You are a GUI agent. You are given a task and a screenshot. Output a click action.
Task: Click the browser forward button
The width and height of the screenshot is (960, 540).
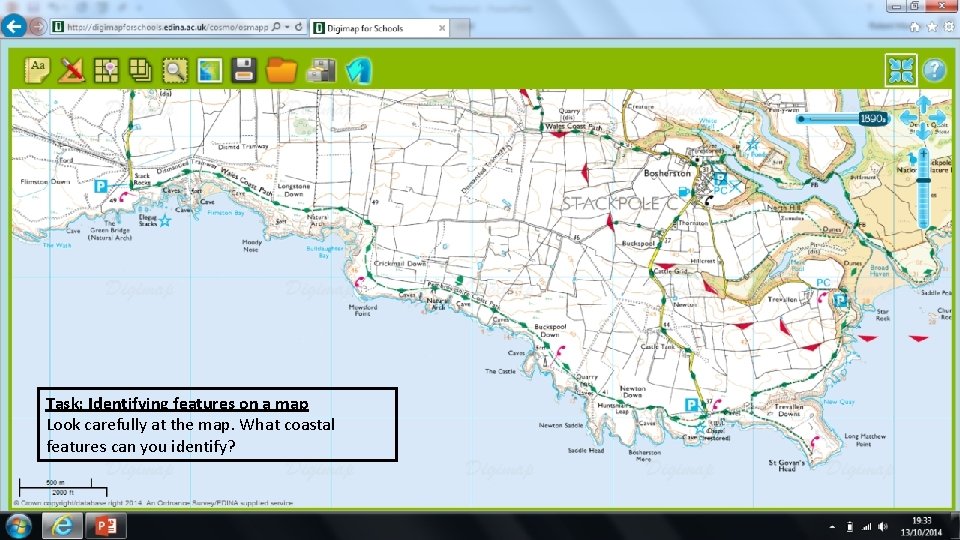pos(38,27)
